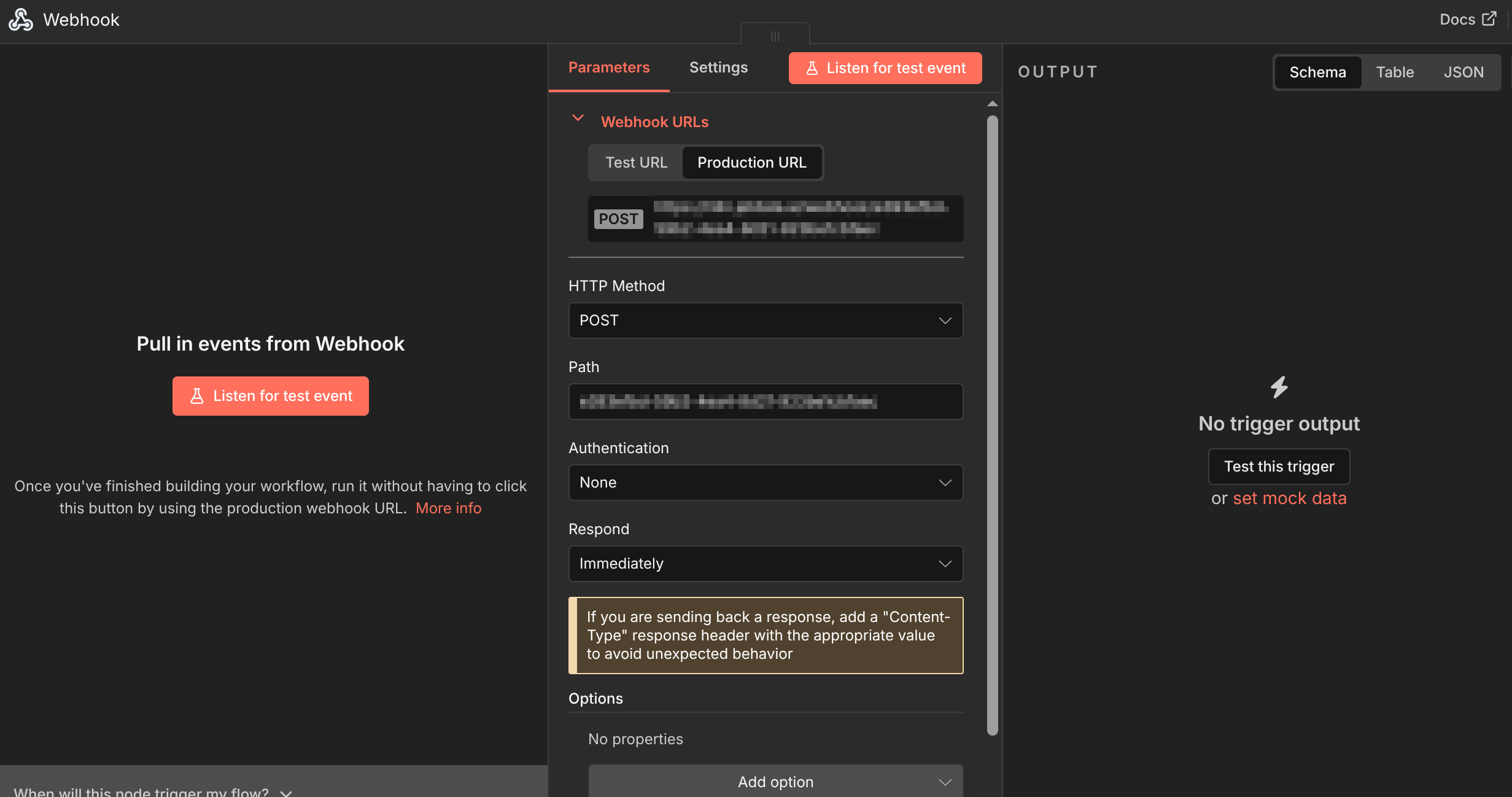Viewport: 1512px width, 797px height.
Task: Click the Webhook logo in the header
Action: (x=20, y=19)
